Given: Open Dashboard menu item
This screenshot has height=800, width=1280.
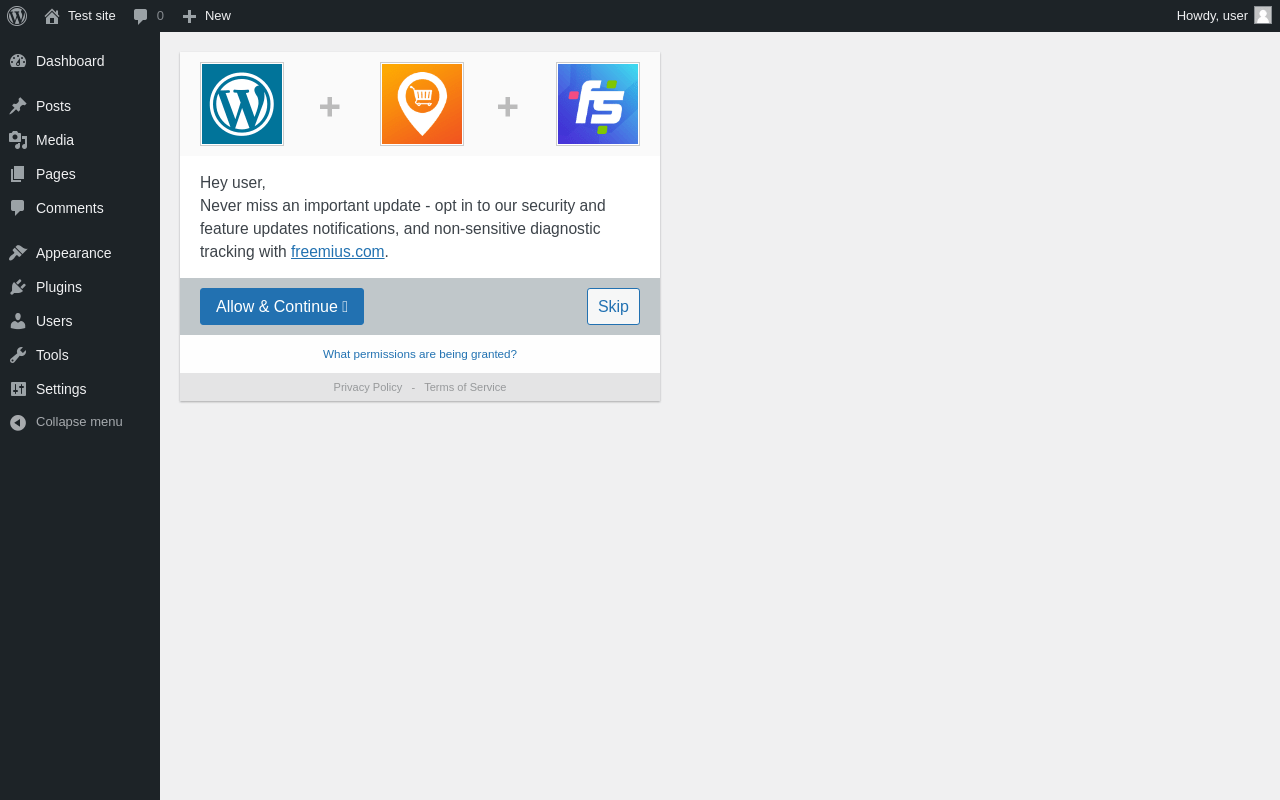Looking at the screenshot, I should [x=80, y=61].
